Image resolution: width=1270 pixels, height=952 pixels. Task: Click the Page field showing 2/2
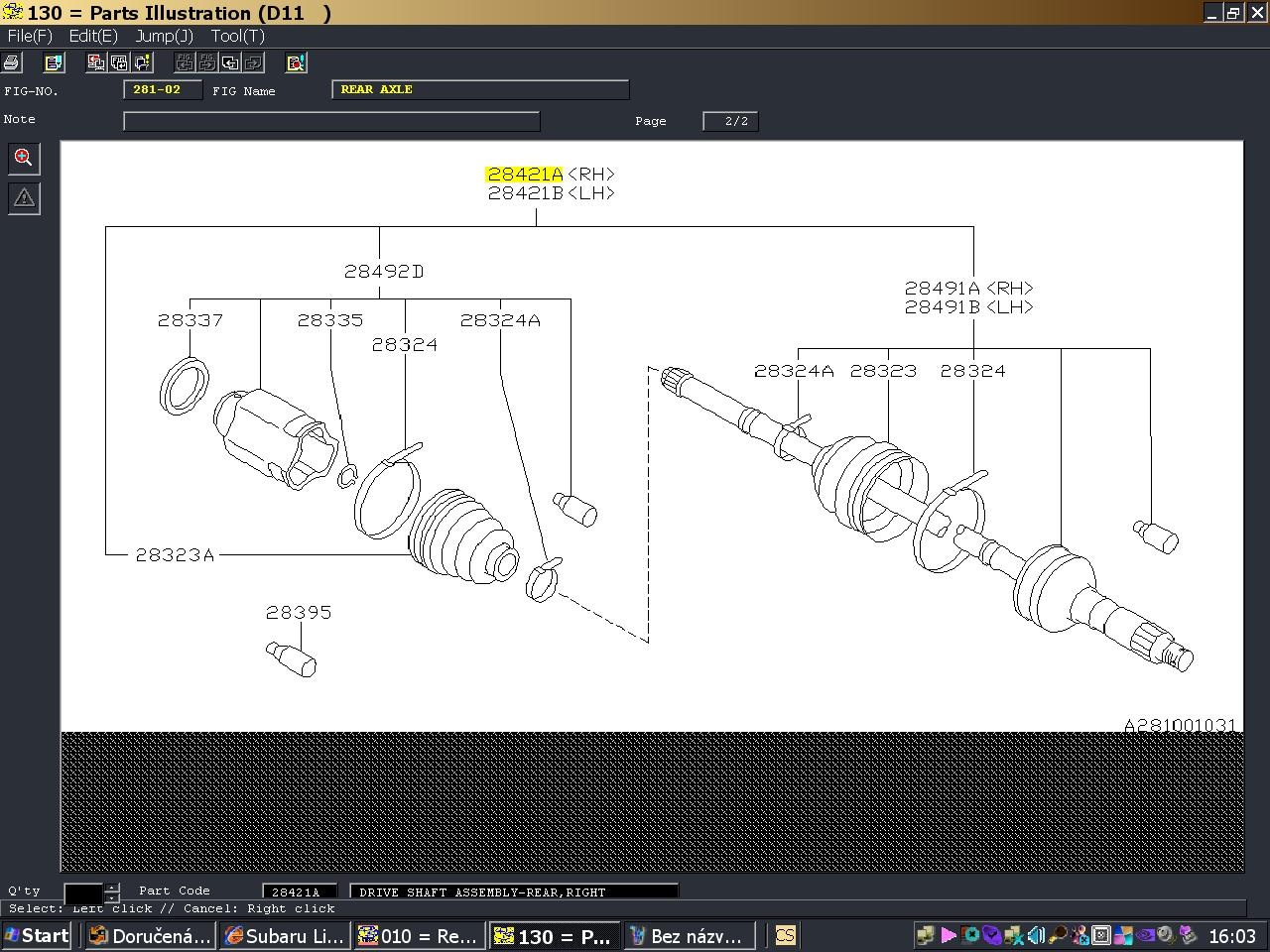(x=730, y=121)
